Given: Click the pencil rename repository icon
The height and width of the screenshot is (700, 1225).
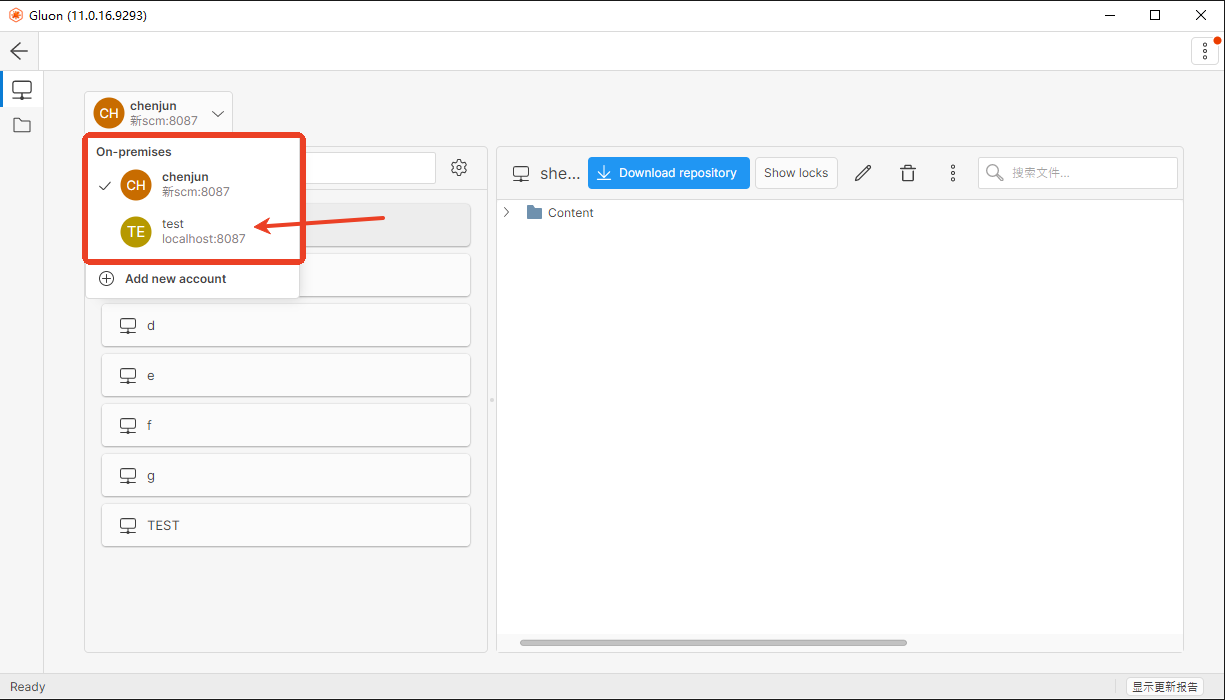Looking at the screenshot, I should tap(863, 173).
